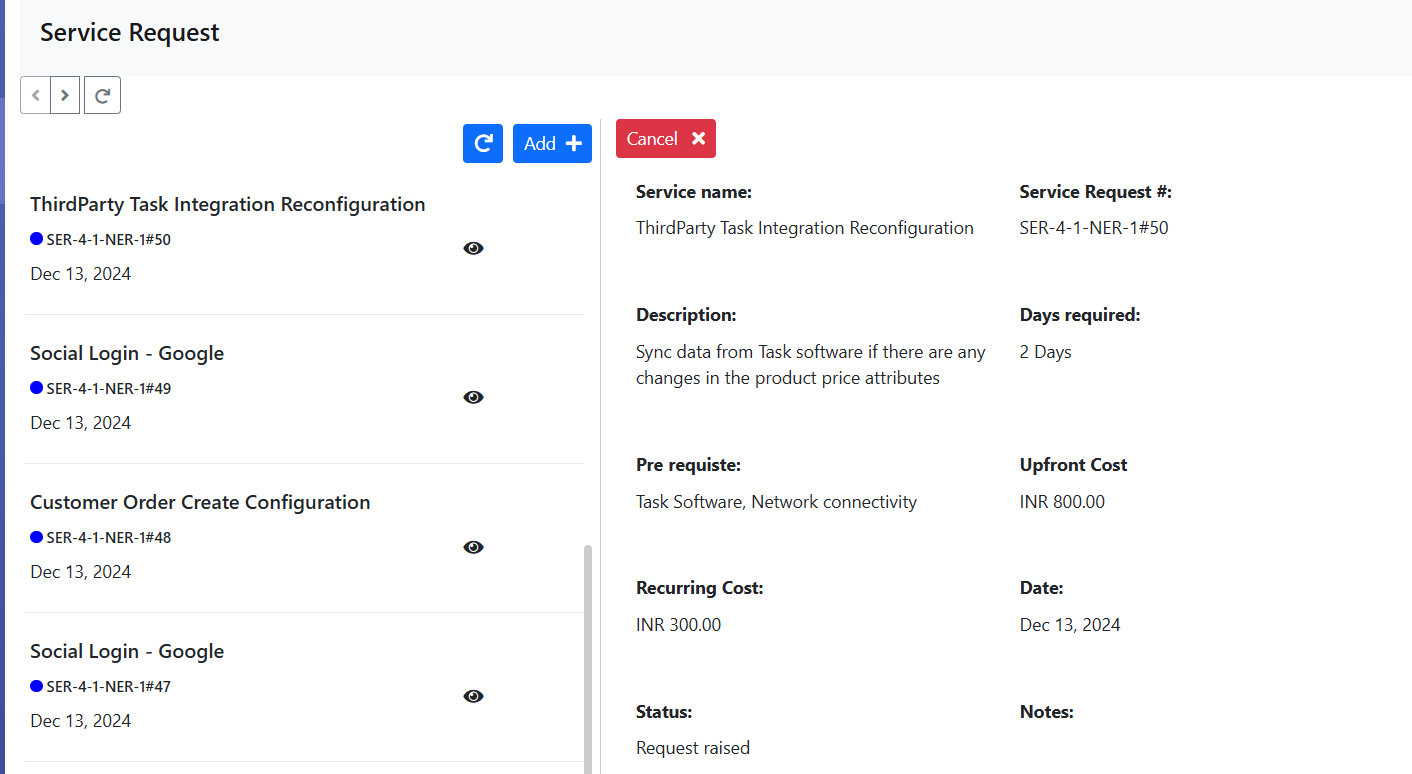View details of request SER-4-1-NER-1#47
Viewport: 1412px width, 774px height.
[x=474, y=696]
